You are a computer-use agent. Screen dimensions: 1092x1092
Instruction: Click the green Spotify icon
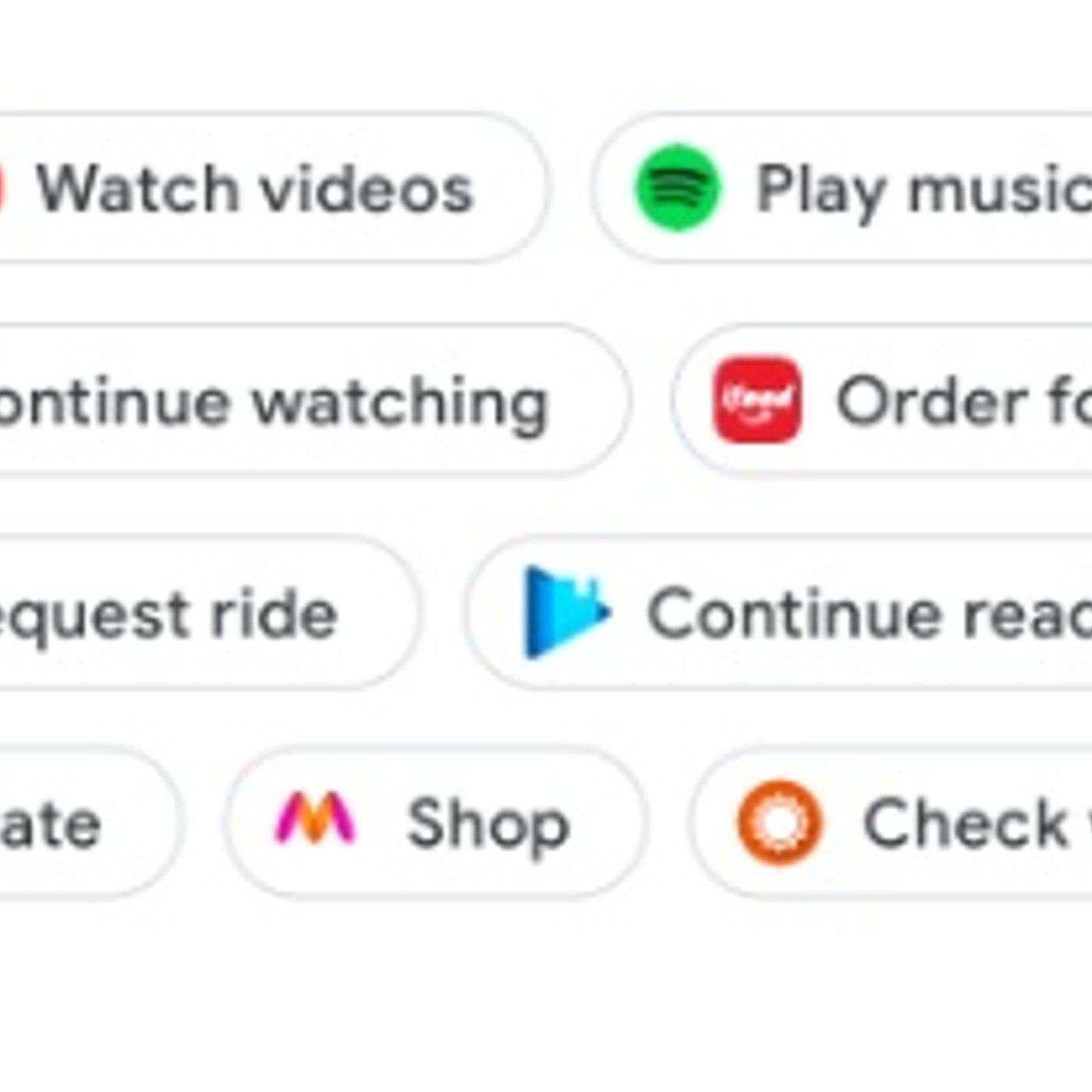coord(677,188)
